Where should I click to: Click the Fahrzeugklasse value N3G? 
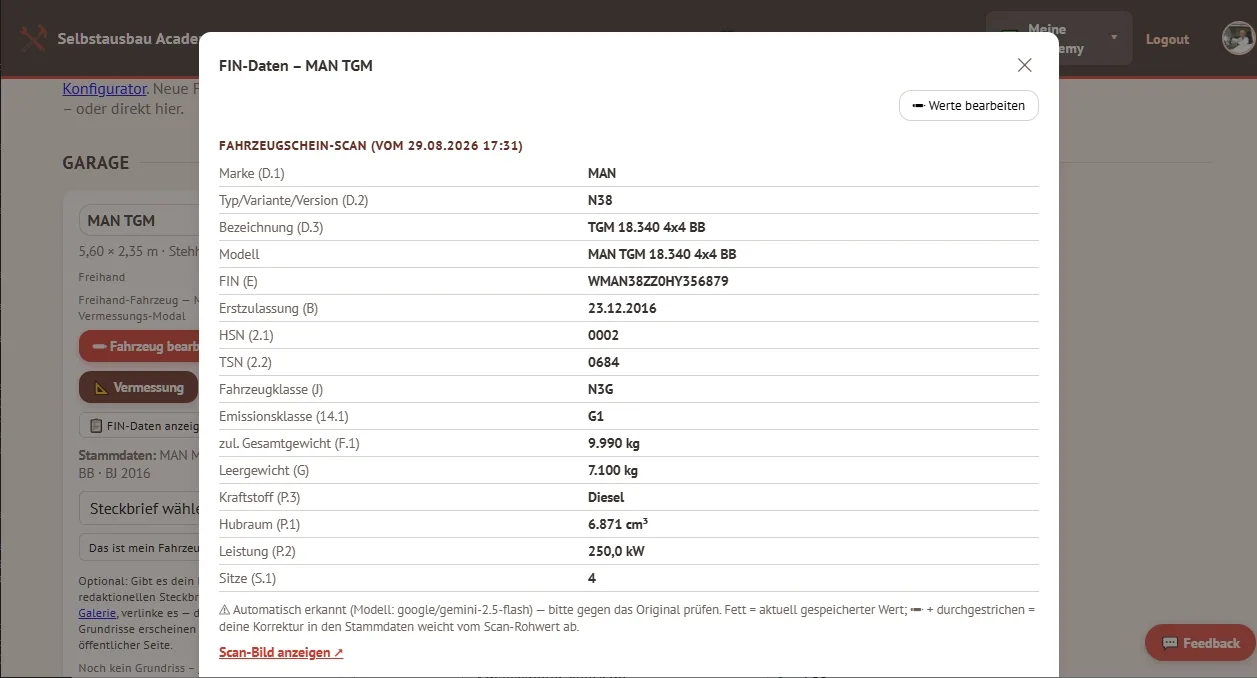click(x=602, y=389)
